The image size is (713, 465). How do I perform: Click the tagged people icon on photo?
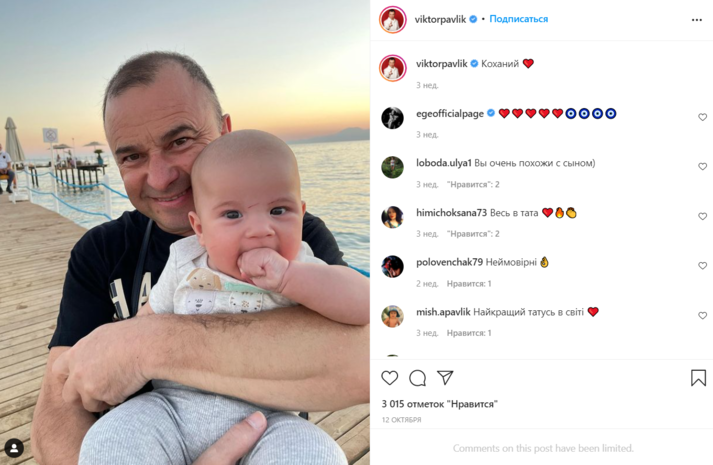(14, 449)
